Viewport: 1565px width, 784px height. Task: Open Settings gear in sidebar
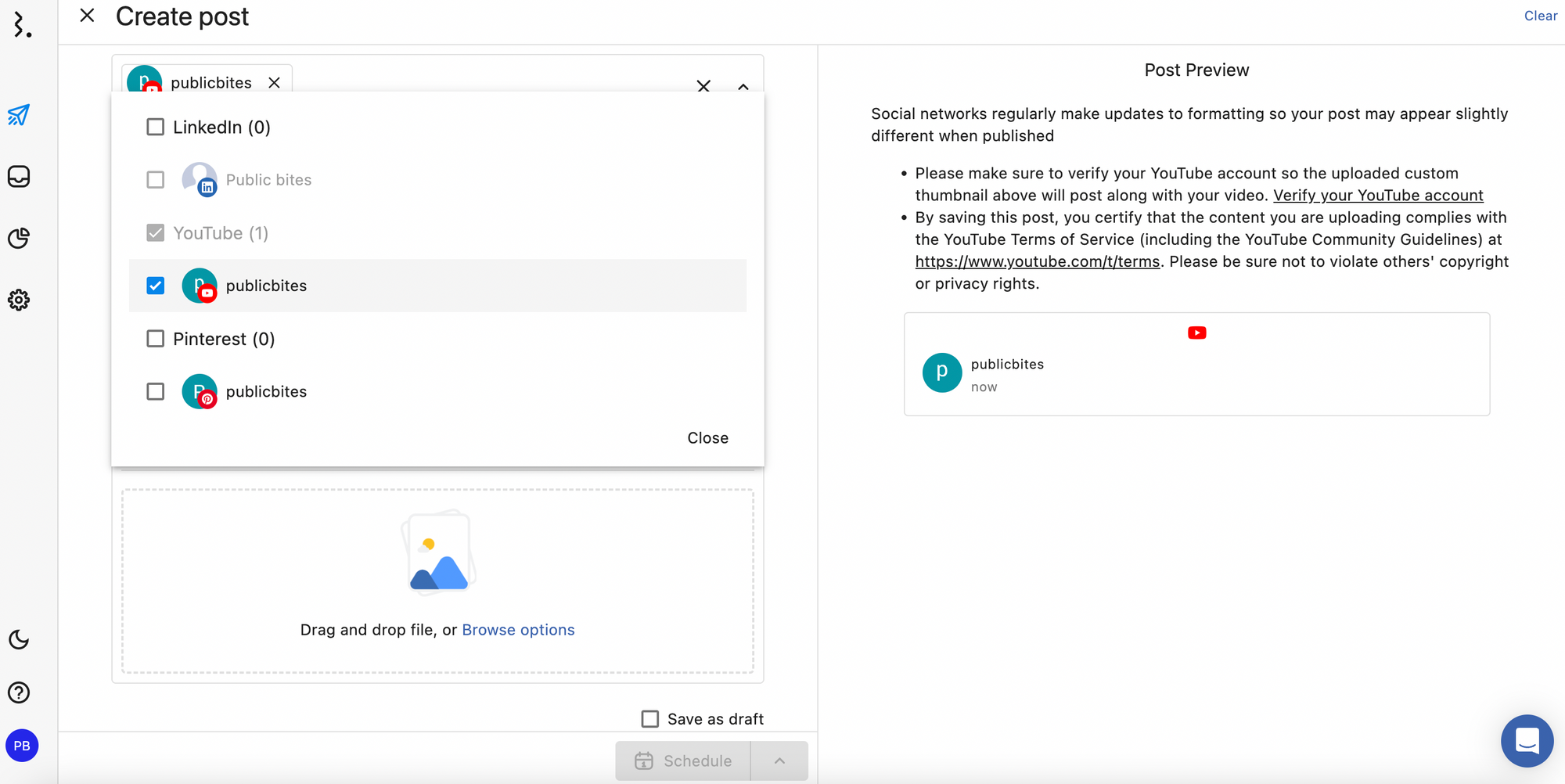click(19, 300)
